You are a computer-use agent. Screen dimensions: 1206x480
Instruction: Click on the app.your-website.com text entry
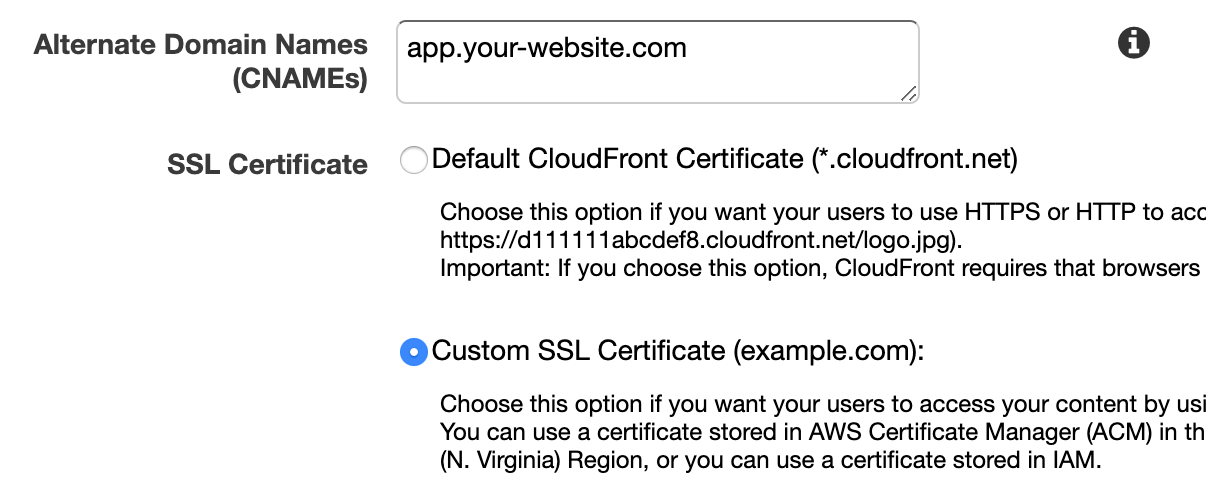coord(546,47)
